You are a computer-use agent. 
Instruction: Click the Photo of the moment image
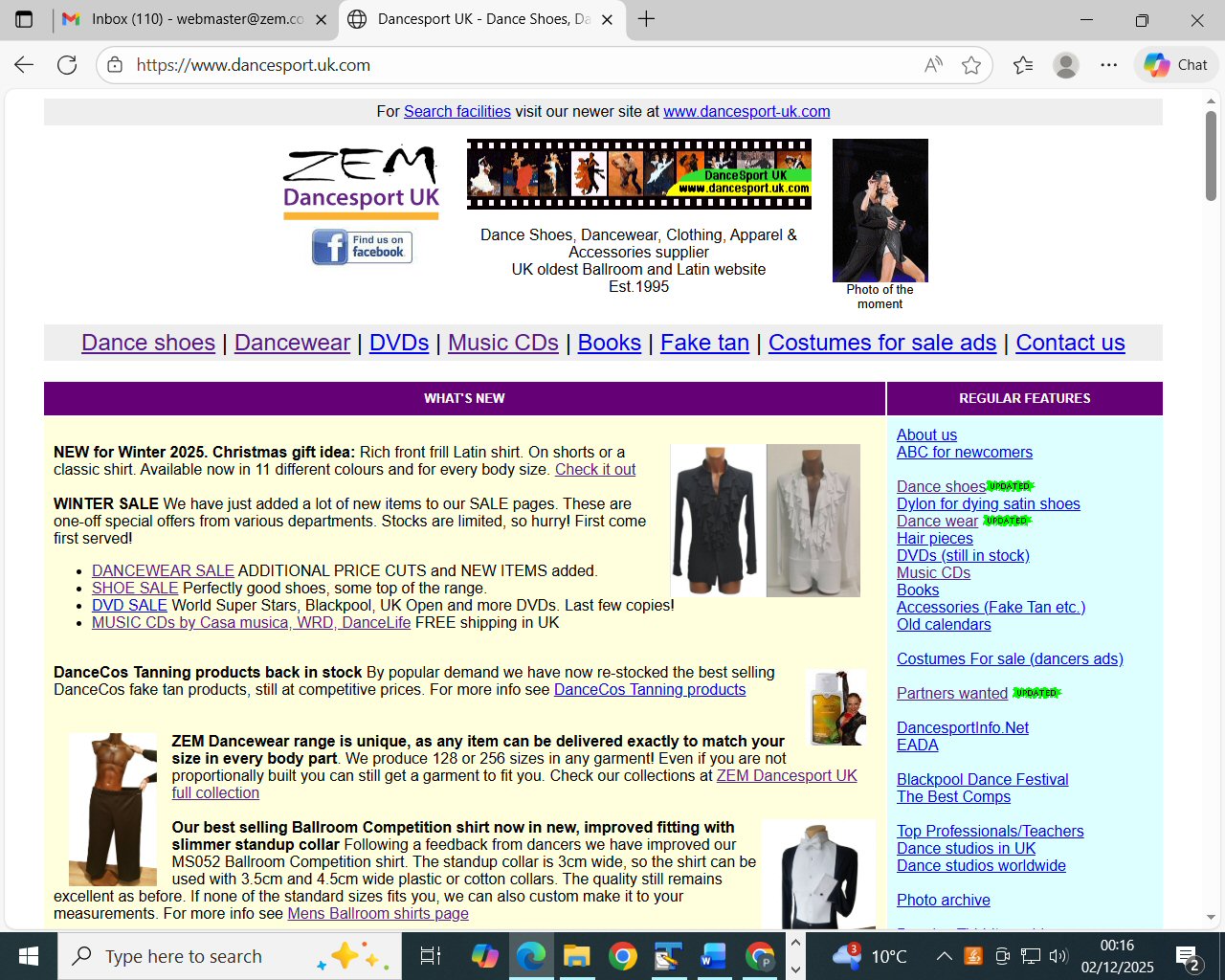pyautogui.click(x=880, y=210)
